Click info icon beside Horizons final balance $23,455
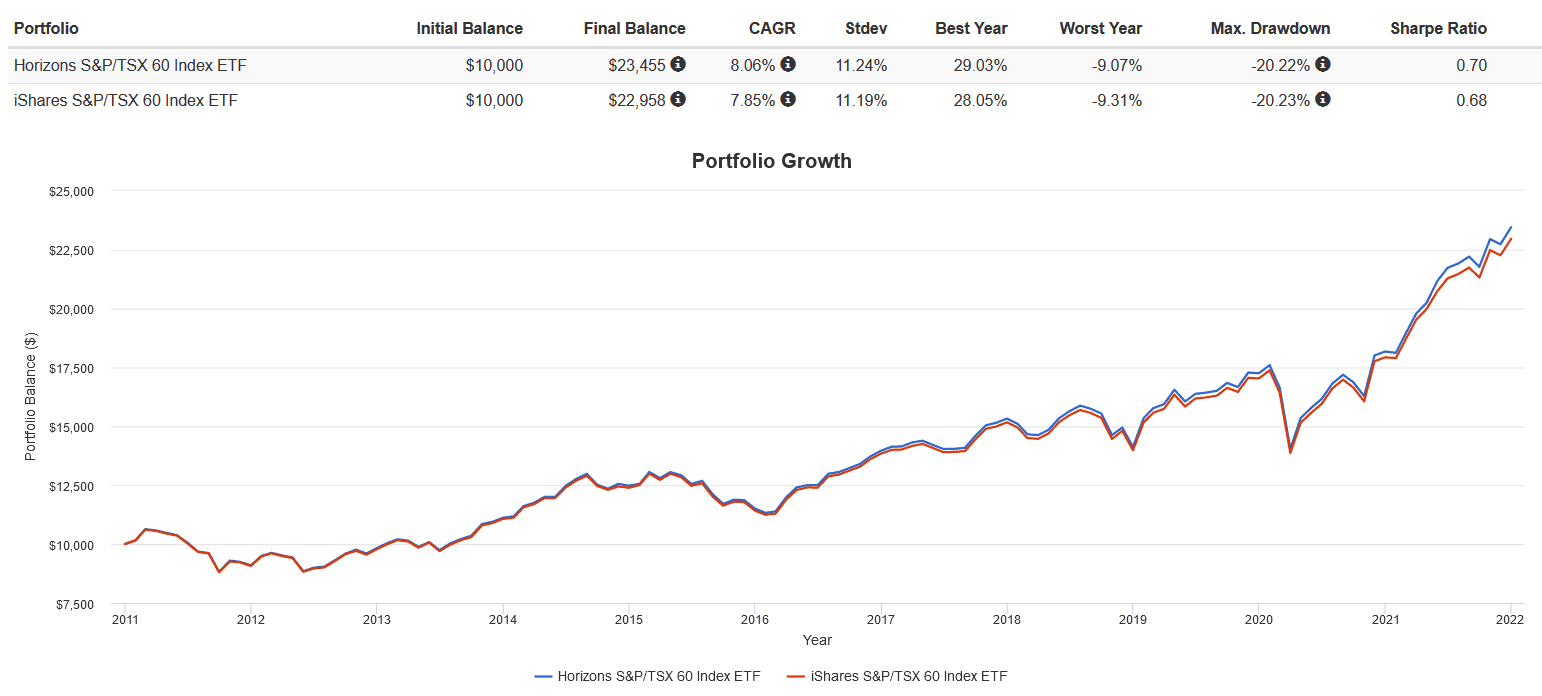This screenshot has width=1542, height=696. 678,65
